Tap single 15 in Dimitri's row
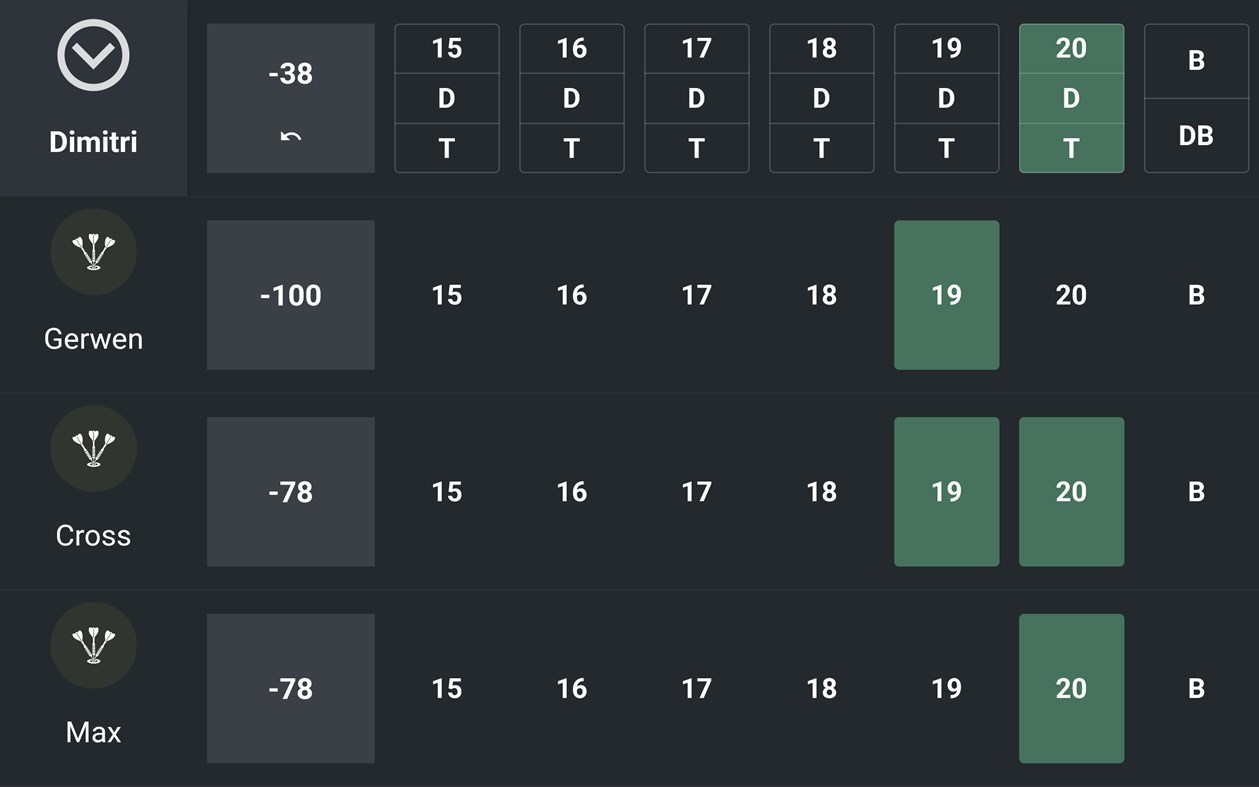Image resolution: width=1259 pixels, height=787 pixels. click(x=447, y=49)
